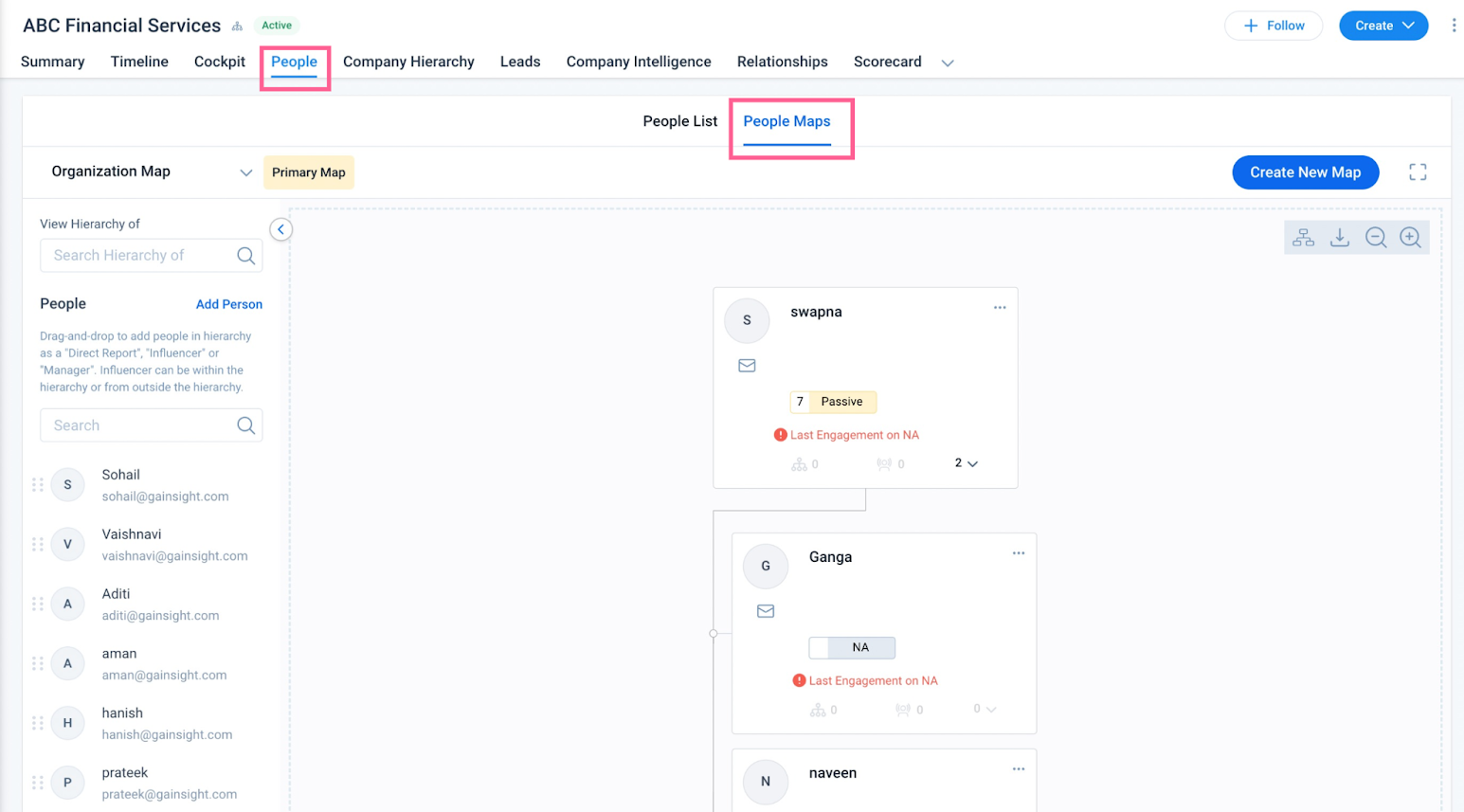Click search icon in people Search field
Image resolution: width=1464 pixels, height=812 pixels.
[x=246, y=425]
